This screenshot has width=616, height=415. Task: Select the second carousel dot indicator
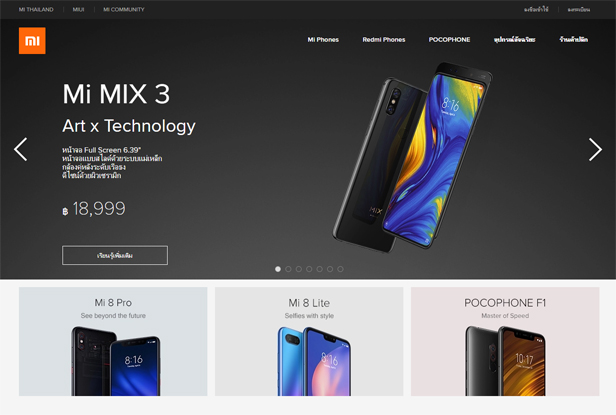coord(288,269)
